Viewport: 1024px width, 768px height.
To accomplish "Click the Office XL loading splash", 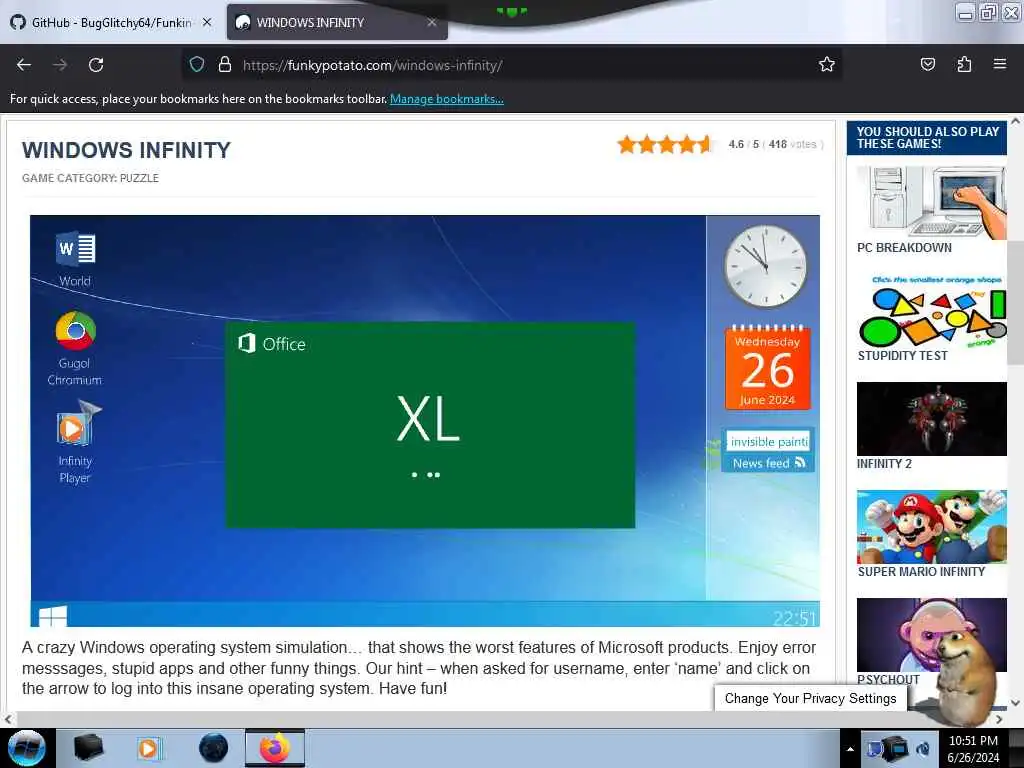I will point(430,424).
